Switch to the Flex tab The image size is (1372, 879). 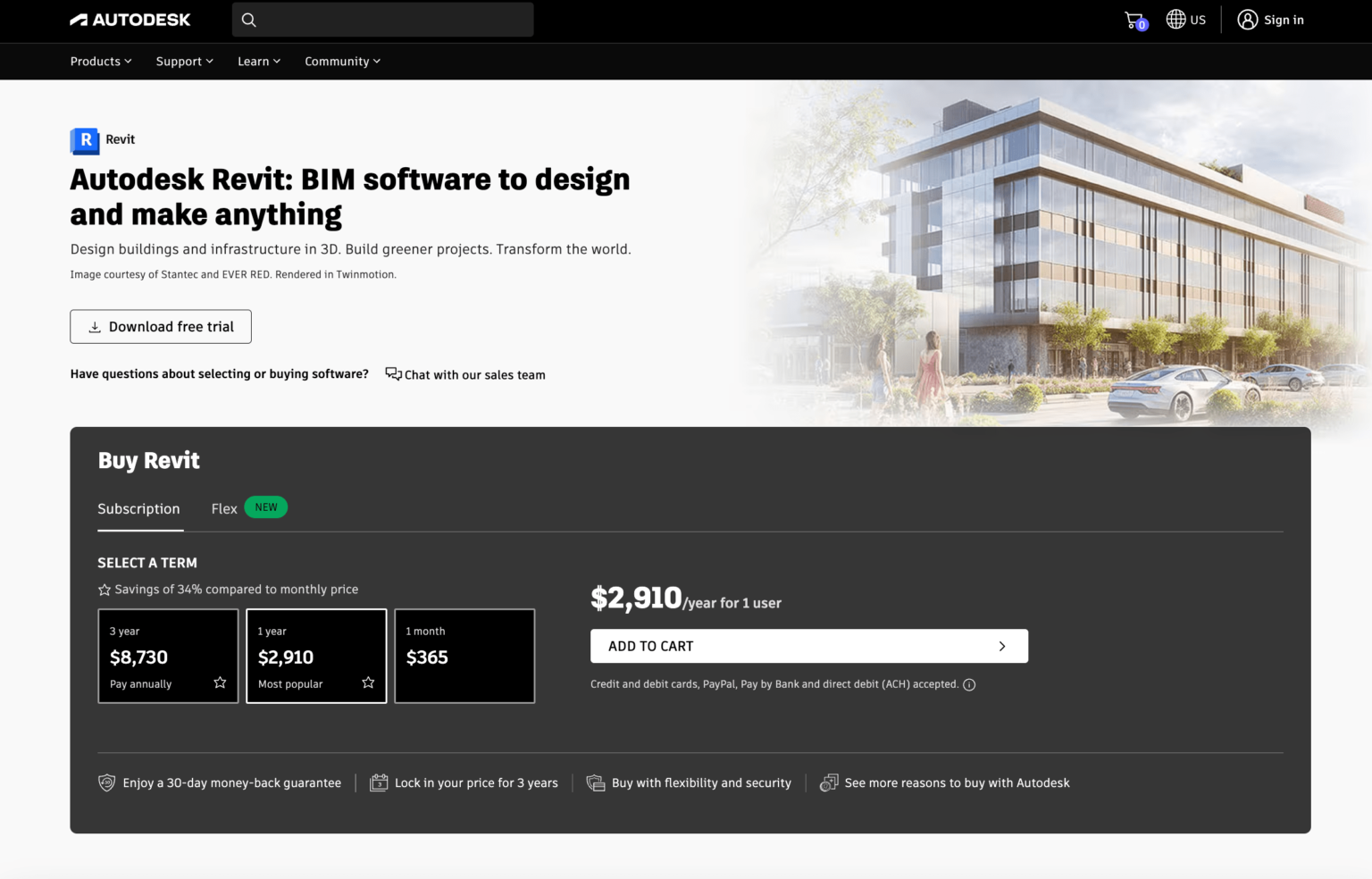pos(223,508)
